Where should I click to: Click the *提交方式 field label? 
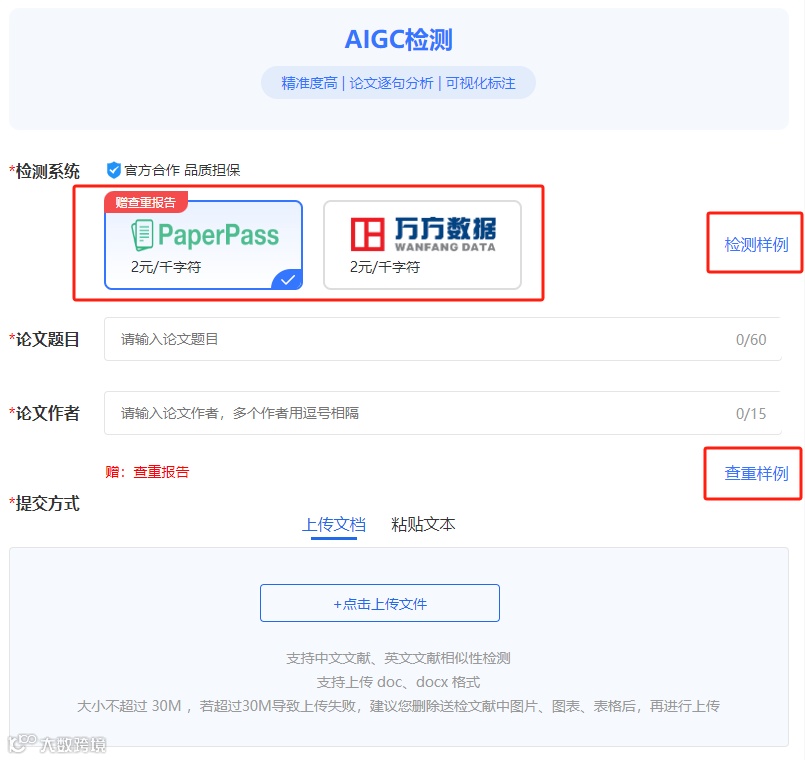pos(45,503)
